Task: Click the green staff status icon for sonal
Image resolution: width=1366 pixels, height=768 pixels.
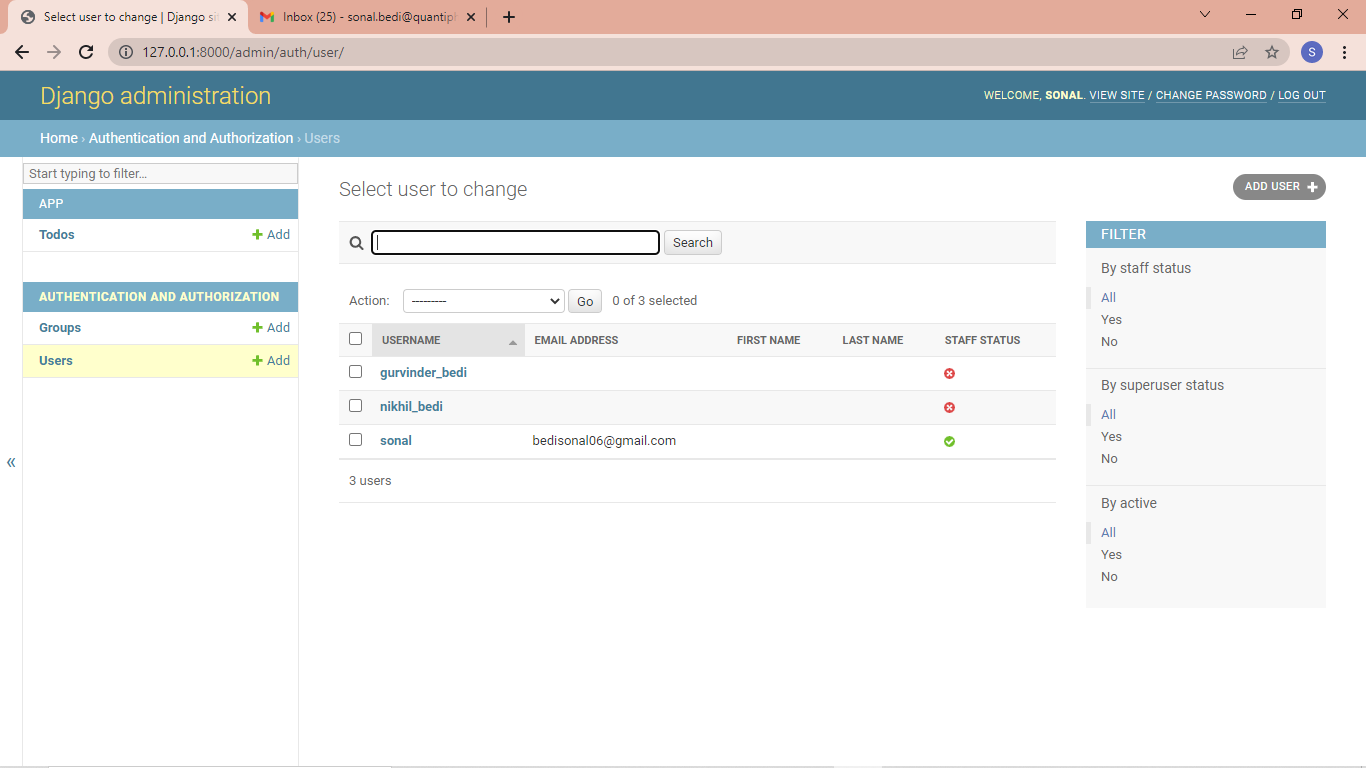Action: coord(949,441)
